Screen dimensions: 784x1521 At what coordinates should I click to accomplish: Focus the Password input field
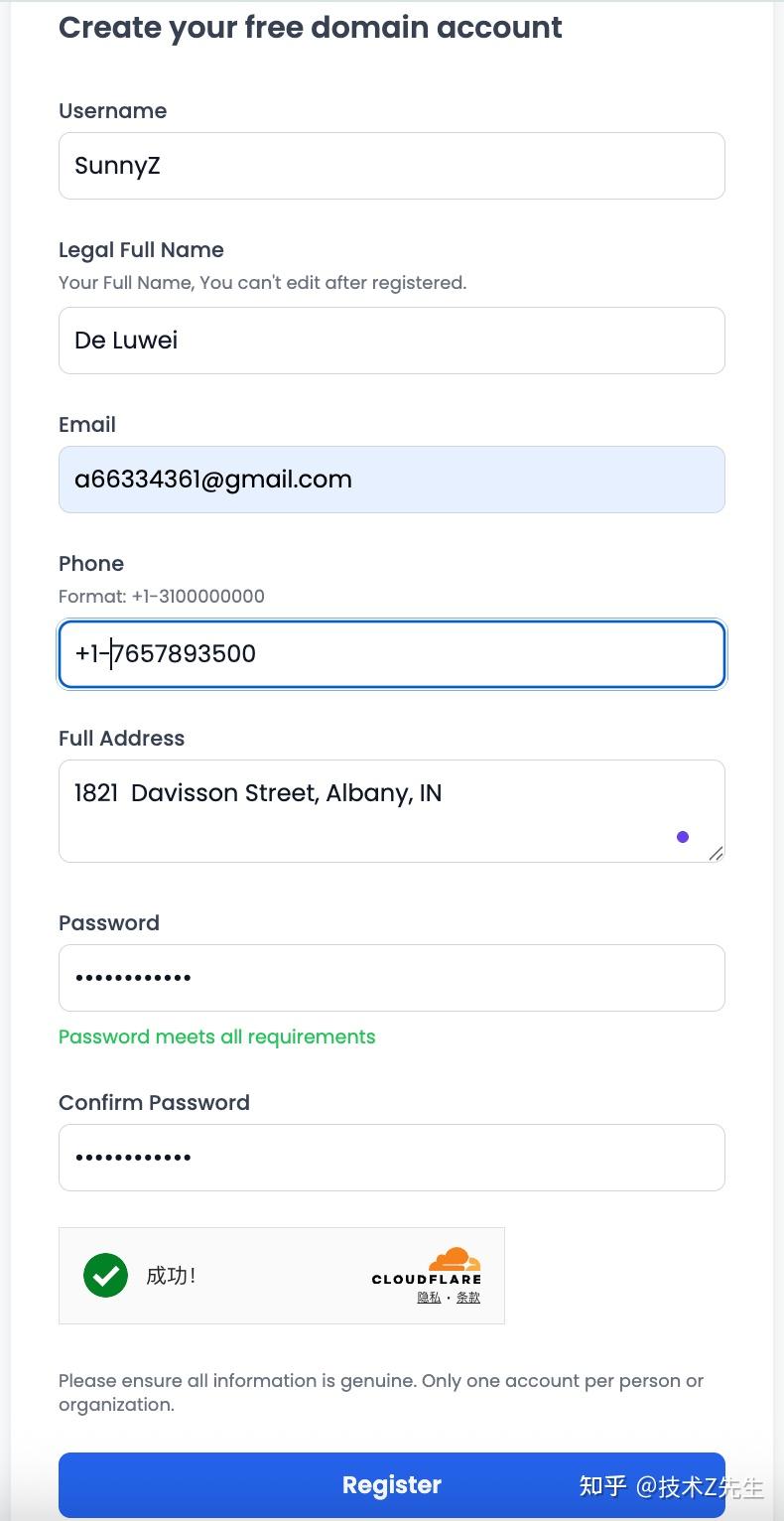click(x=391, y=978)
